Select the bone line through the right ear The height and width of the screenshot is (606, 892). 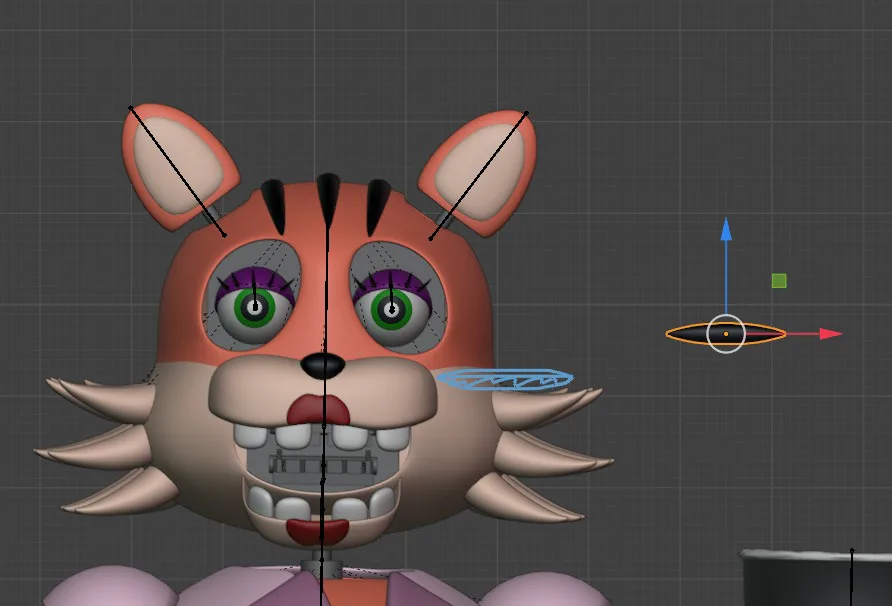(478, 176)
